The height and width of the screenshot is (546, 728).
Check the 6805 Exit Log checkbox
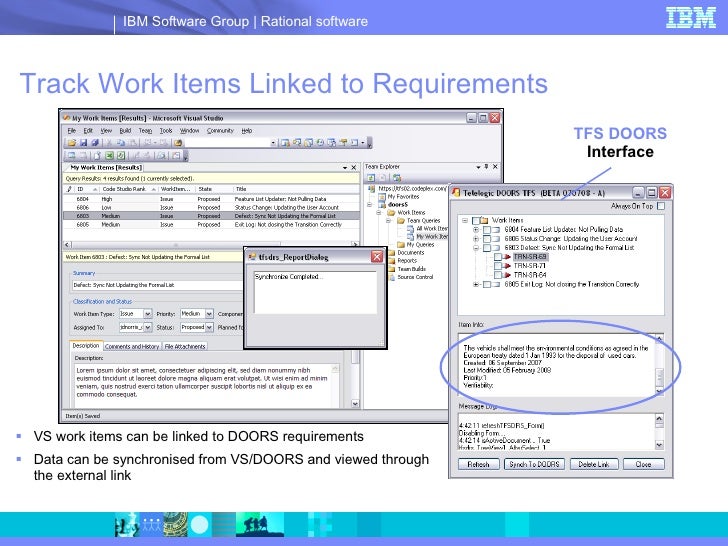coord(487,284)
